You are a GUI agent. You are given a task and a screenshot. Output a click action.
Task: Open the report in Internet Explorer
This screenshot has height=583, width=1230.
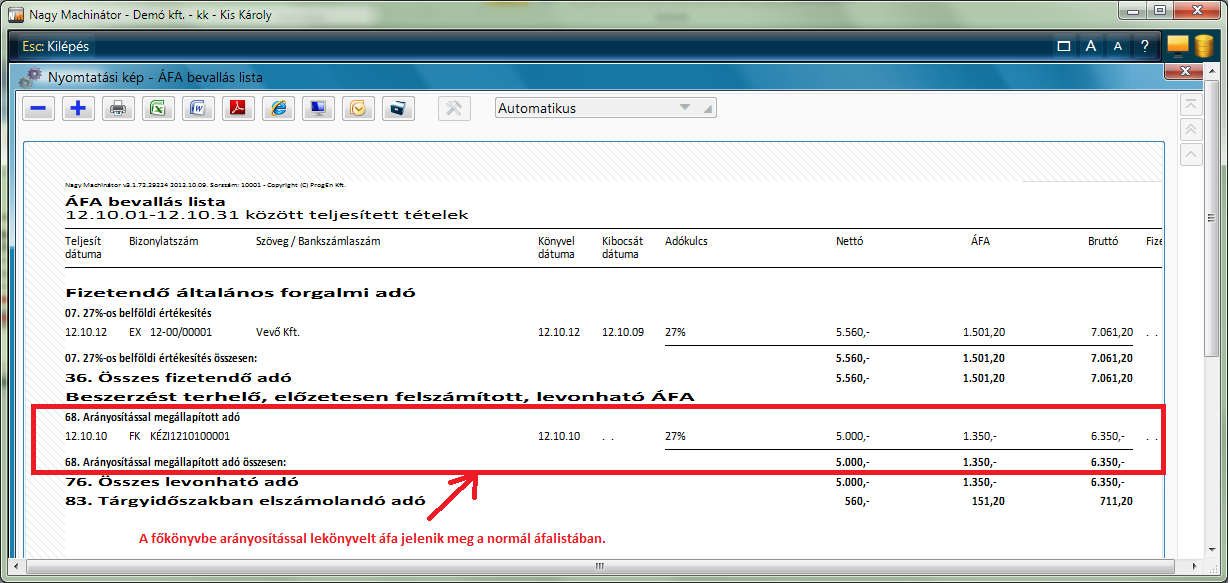pyautogui.click(x=278, y=109)
